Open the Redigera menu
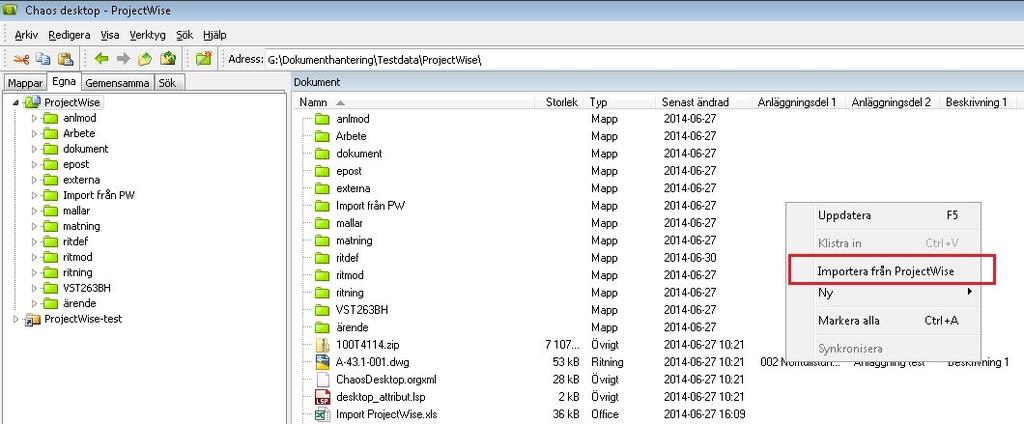Image resolution: width=1024 pixels, height=424 pixels. coord(69,35)
